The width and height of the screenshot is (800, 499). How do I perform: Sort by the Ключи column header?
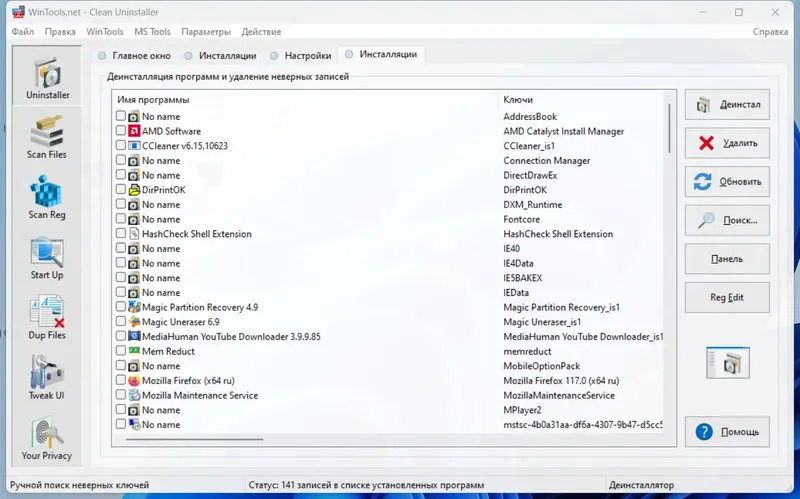[518, 100]
